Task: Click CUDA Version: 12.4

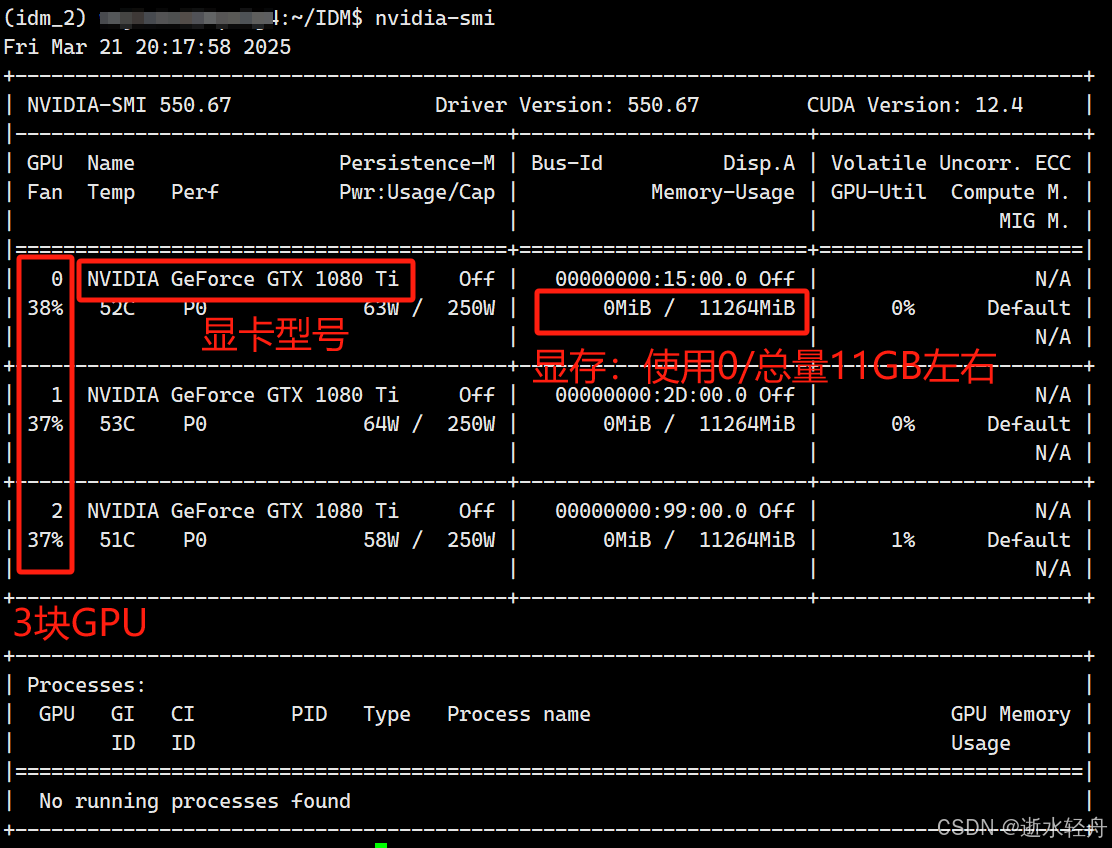Action: 915,105
